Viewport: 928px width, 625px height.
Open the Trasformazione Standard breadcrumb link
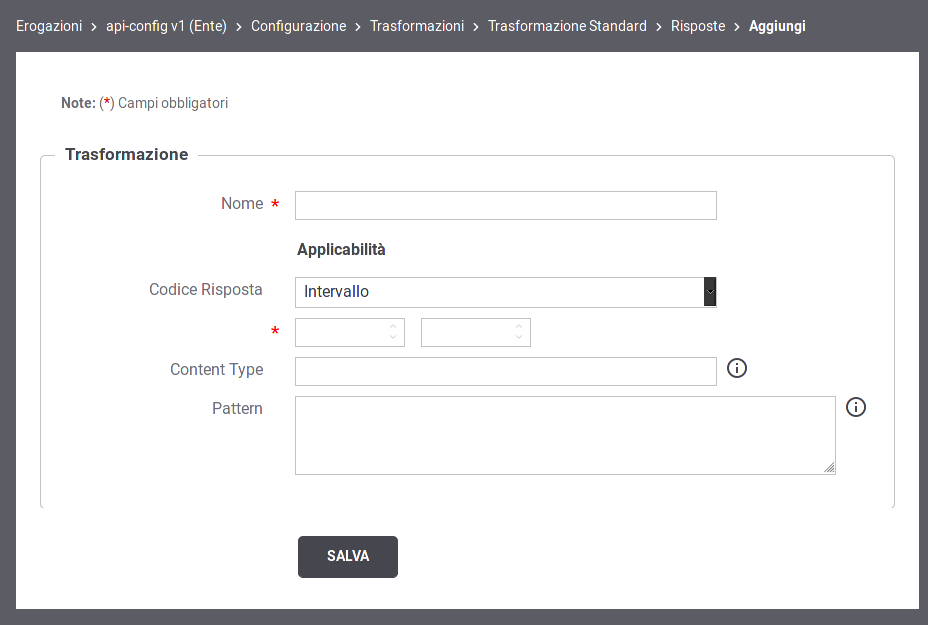pyautogui.click(x=567, y=26)
